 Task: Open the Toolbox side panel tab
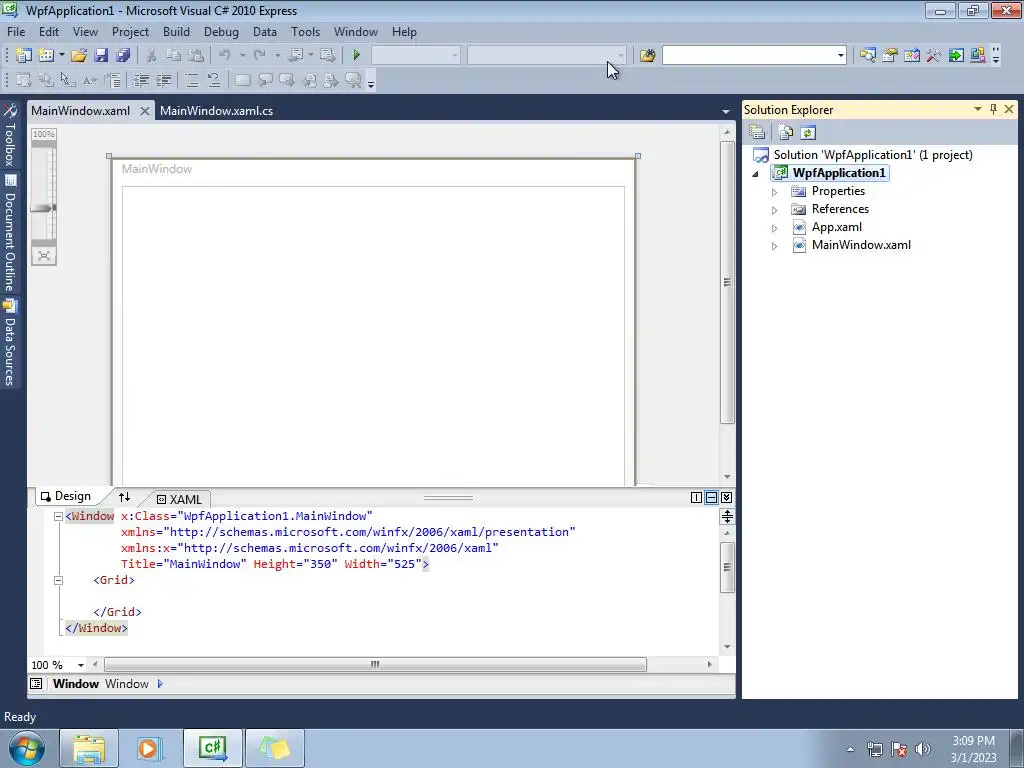(10, 136)
